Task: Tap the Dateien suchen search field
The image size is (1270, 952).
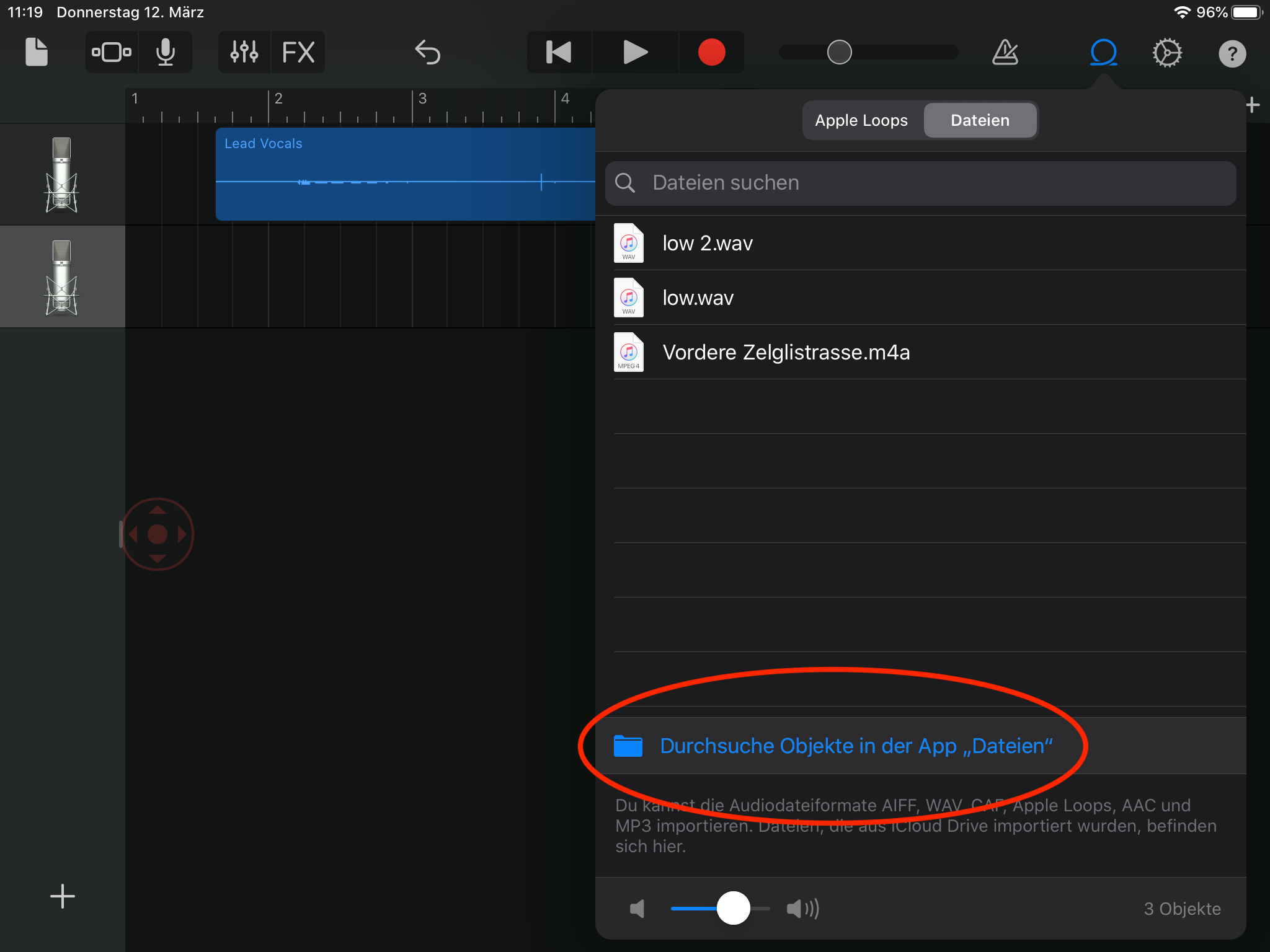Action: click(x=920, y=183)
